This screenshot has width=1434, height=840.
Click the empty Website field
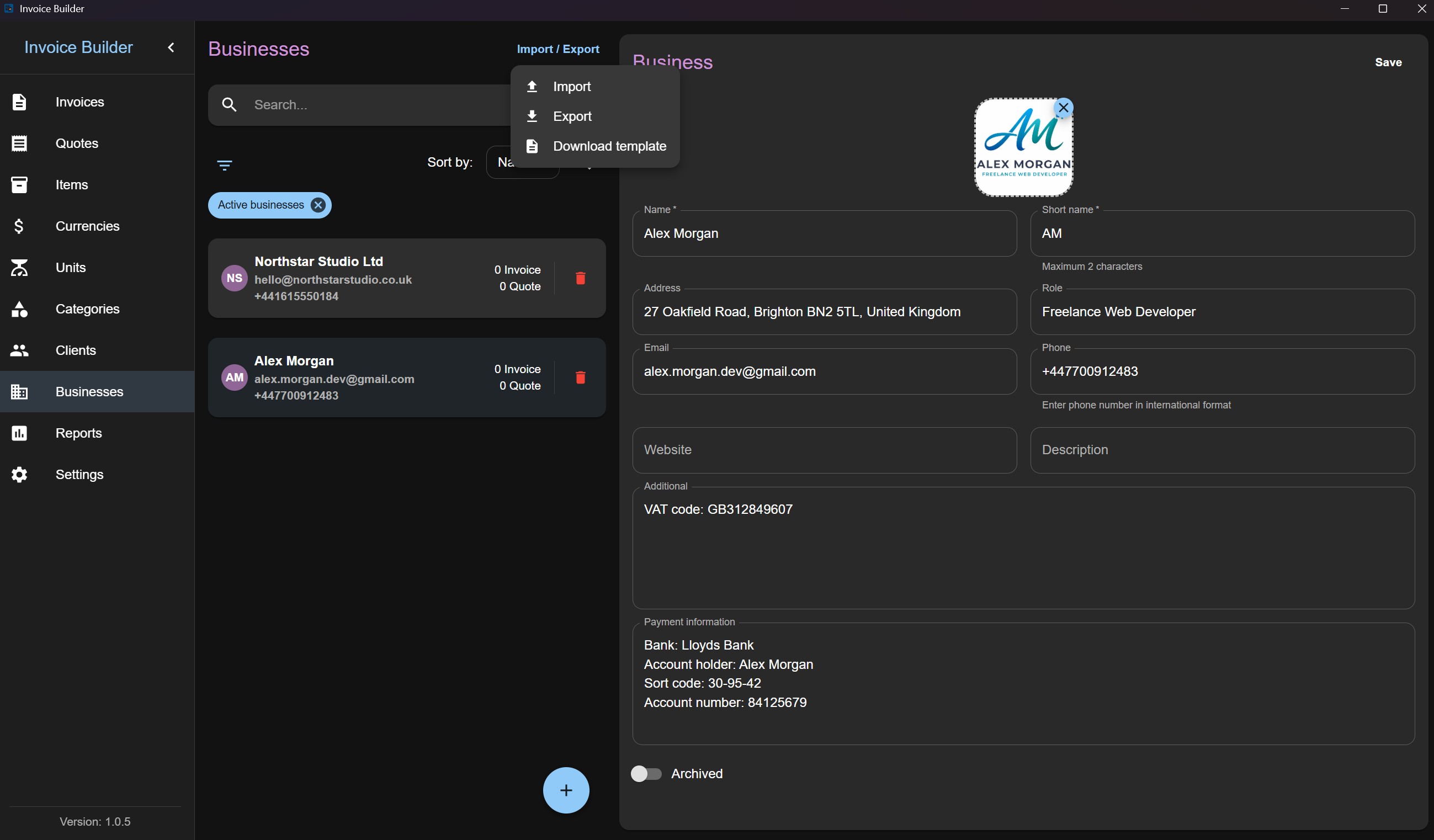pos(824,450)
